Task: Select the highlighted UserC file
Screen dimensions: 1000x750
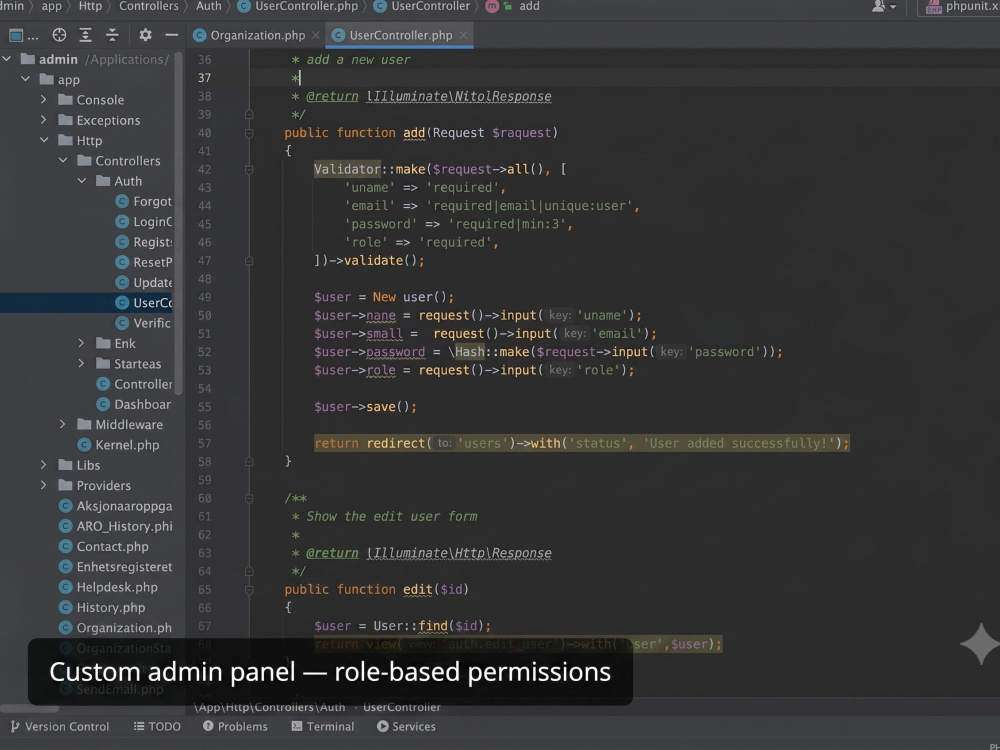Action: [143, 303]
